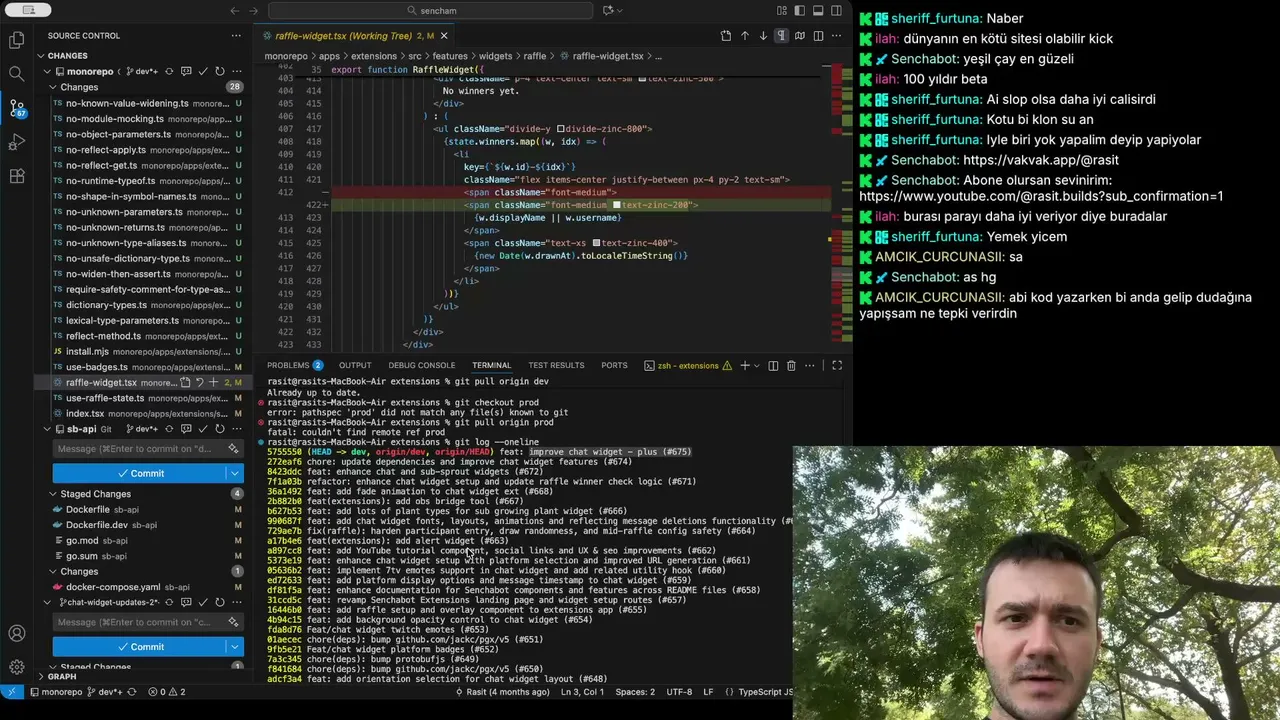Open new terminal launch profile dropdown
Image resolution: width=1280 pixels, height=720 pixels.
tap(756, 366)
